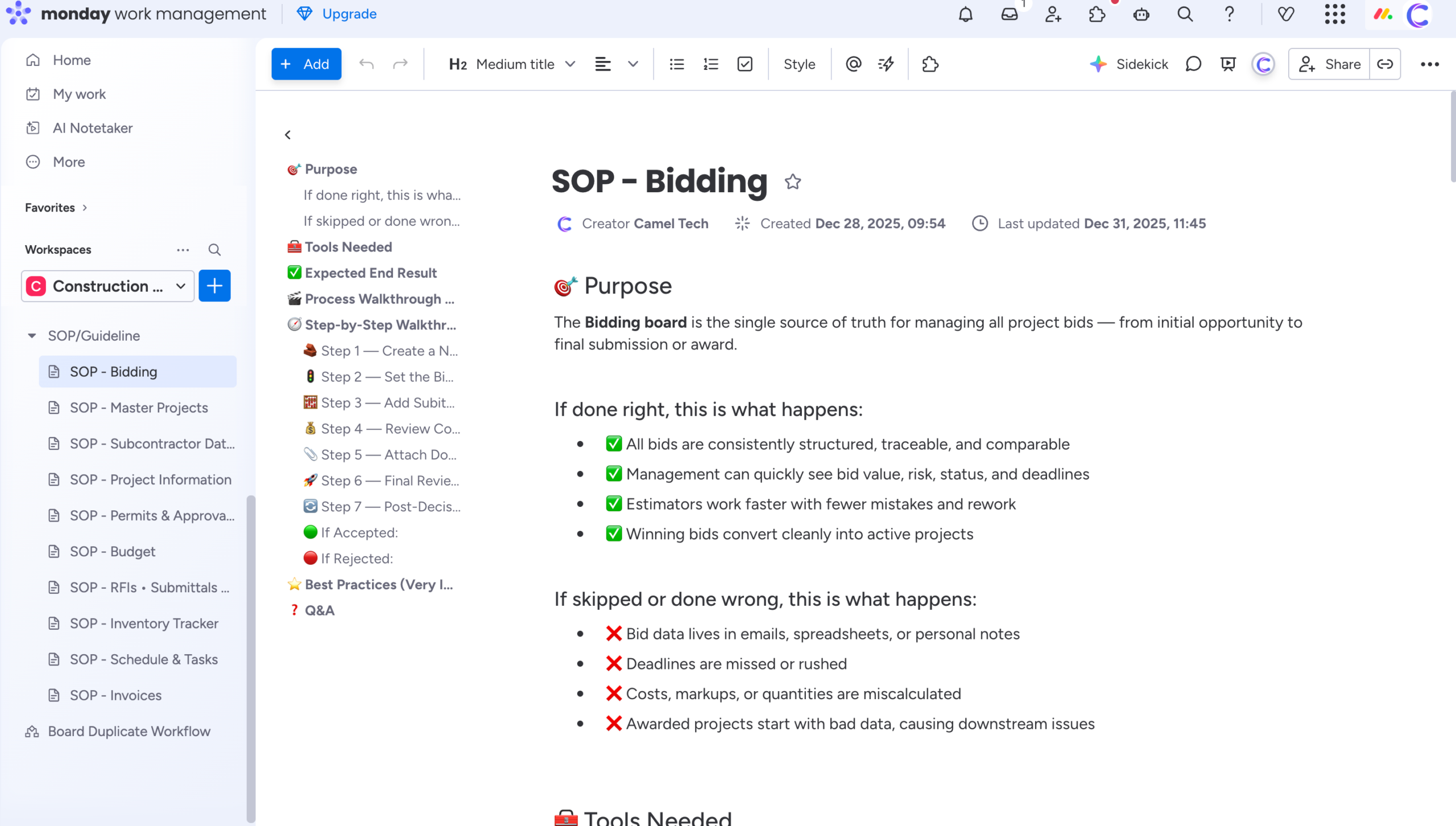Open the doc comments bubble
The height and width of the screenshot is (826, 1456).
pos(1193,64)
